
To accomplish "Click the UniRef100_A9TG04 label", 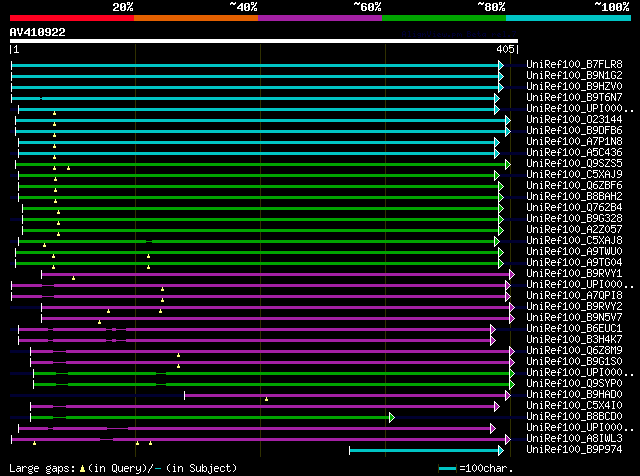I will pyautogui.click(x=574, y=262).
